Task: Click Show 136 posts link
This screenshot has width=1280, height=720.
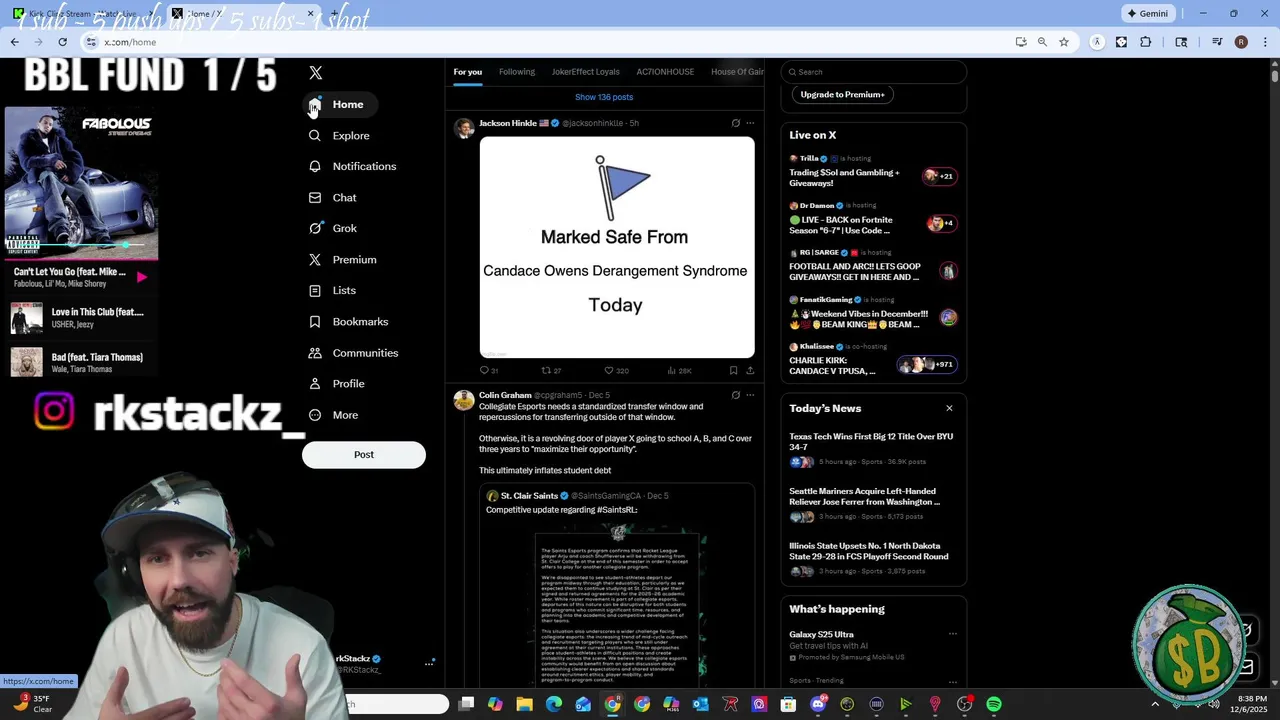Action: coord(604,97)
